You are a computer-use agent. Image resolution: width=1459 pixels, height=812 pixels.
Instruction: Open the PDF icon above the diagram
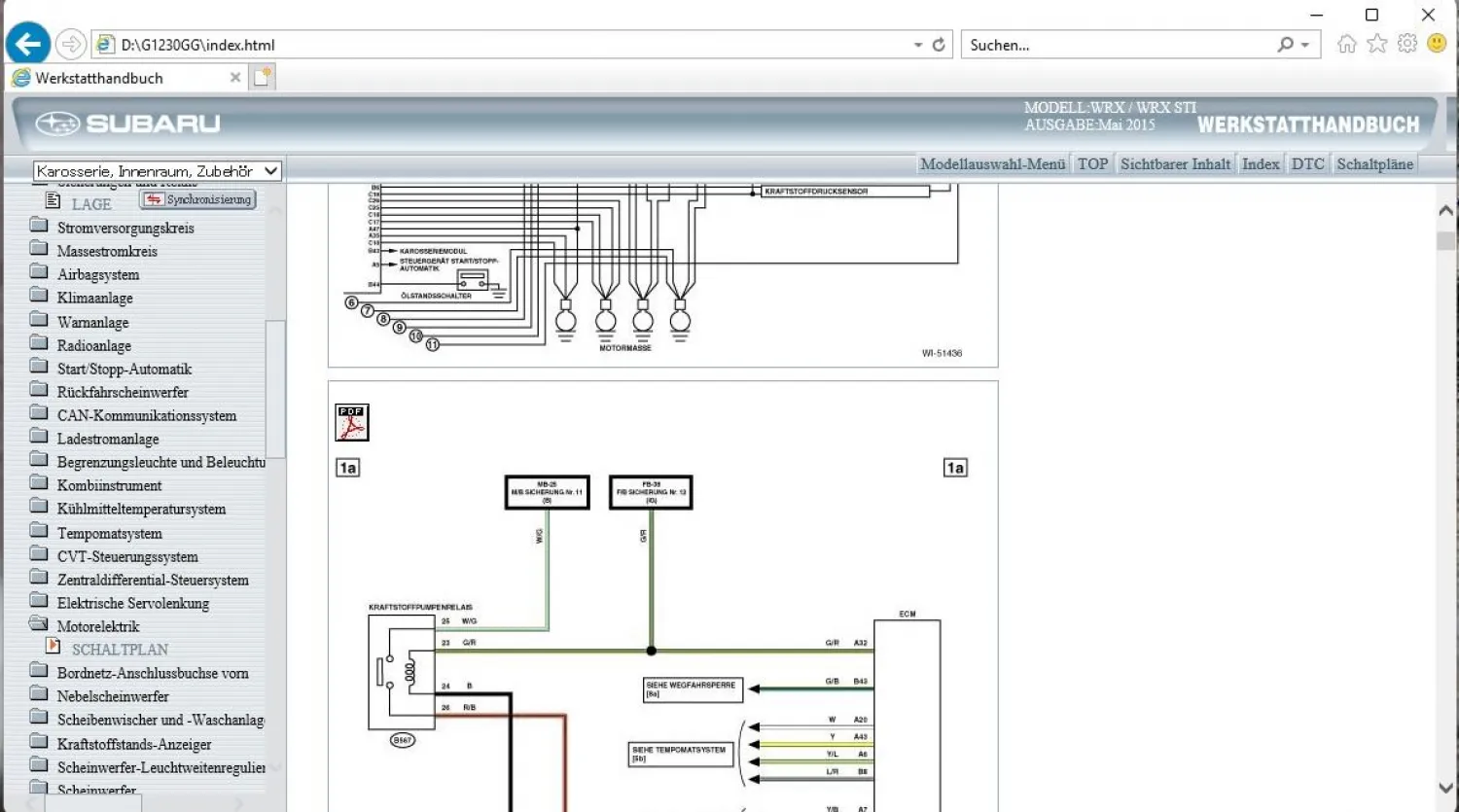click(x=351, y=423)
